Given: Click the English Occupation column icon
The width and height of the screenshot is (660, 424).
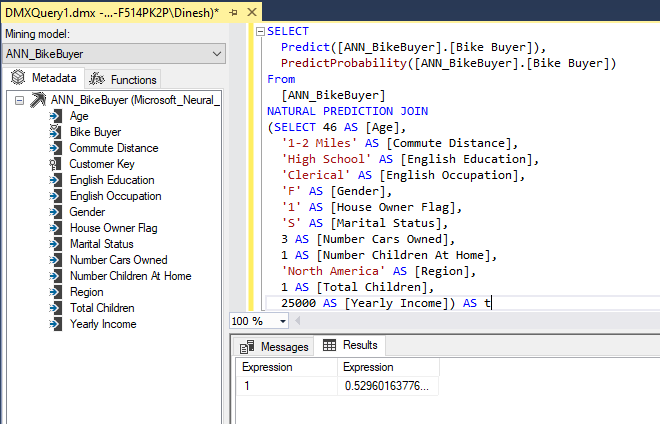Looking at the screenshot, I should [55, 196].
